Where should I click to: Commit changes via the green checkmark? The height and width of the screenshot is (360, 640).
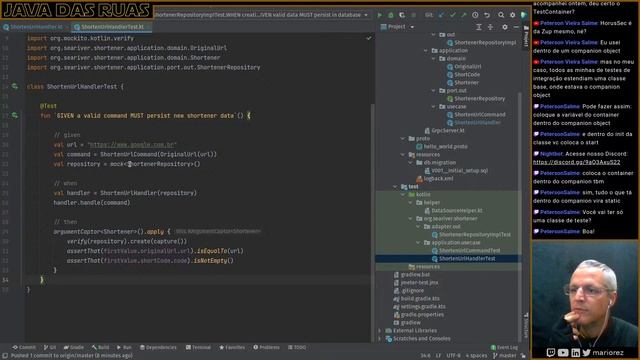click(x=452, y=15)
